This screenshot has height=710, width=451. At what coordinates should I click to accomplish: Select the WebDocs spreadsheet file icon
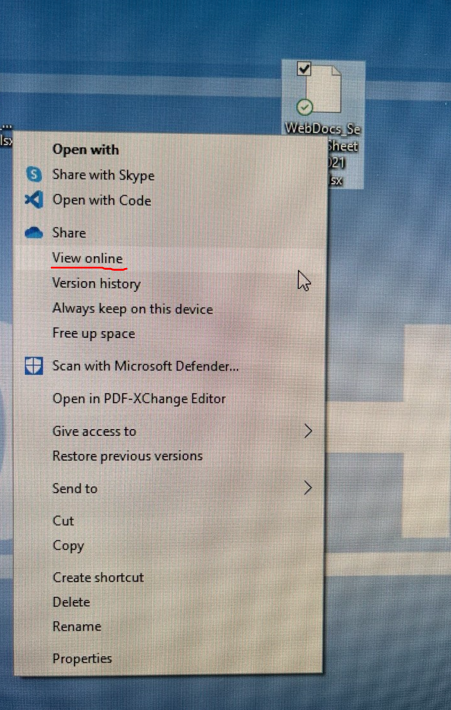pyautogui.click(x=323, y=88)
